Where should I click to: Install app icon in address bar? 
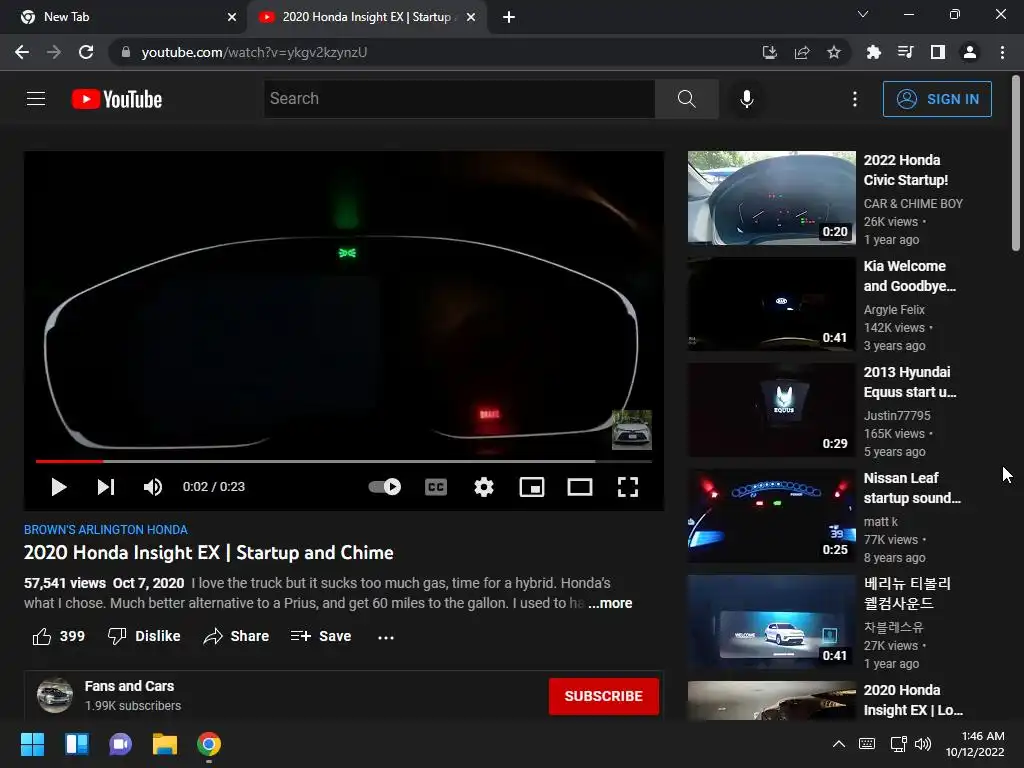[769, 52]
